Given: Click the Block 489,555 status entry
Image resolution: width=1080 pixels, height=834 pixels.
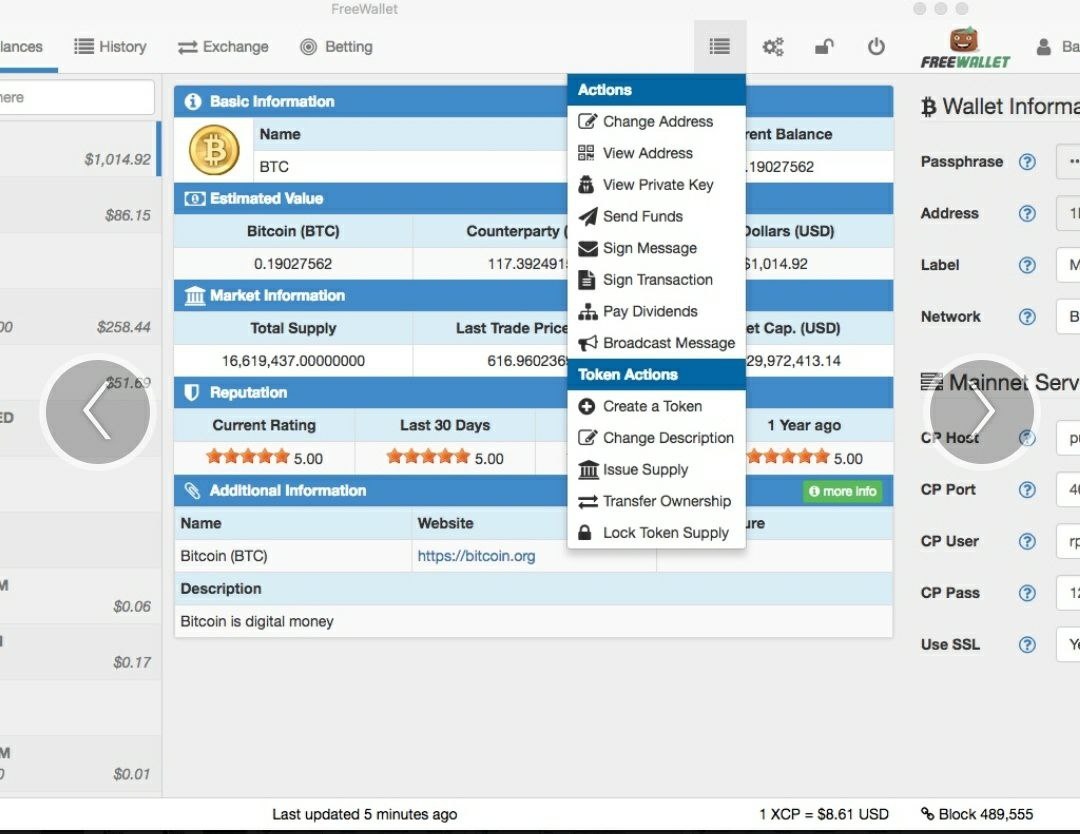Looking at the screenshot, I should pos(977,815).
